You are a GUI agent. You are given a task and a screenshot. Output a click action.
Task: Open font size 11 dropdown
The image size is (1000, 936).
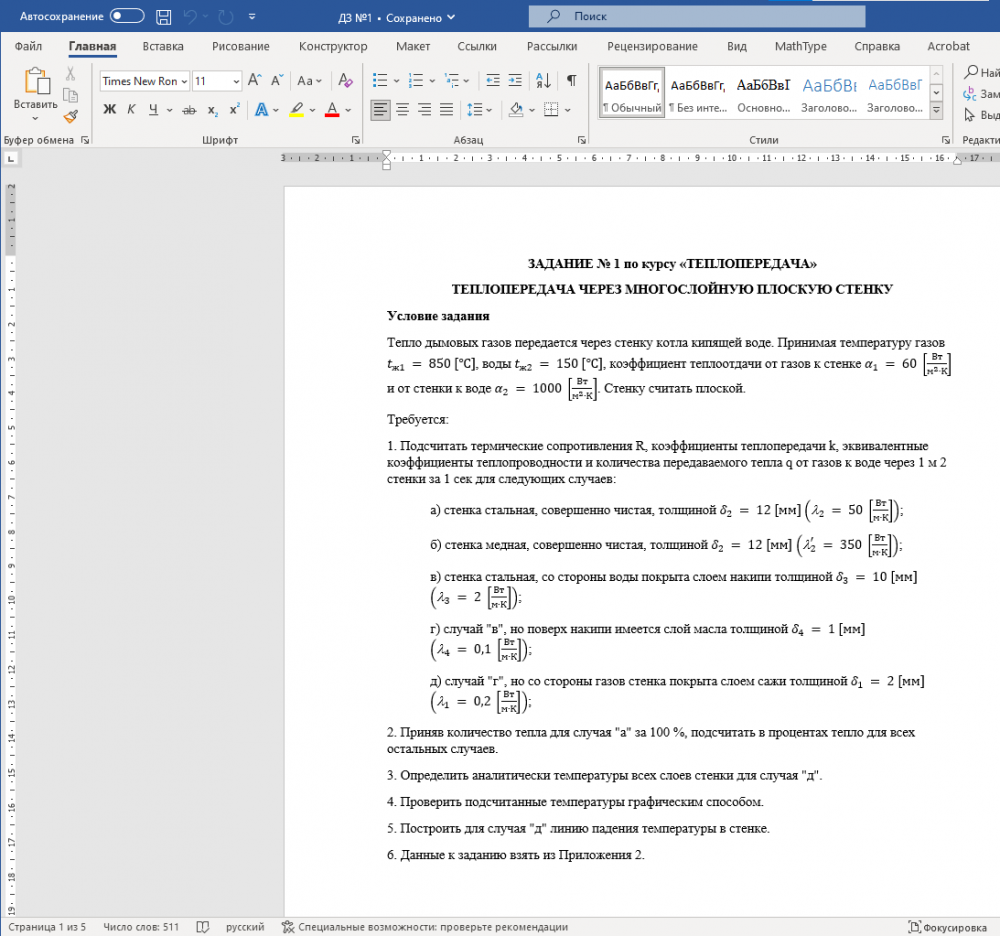tap(235, 81)
